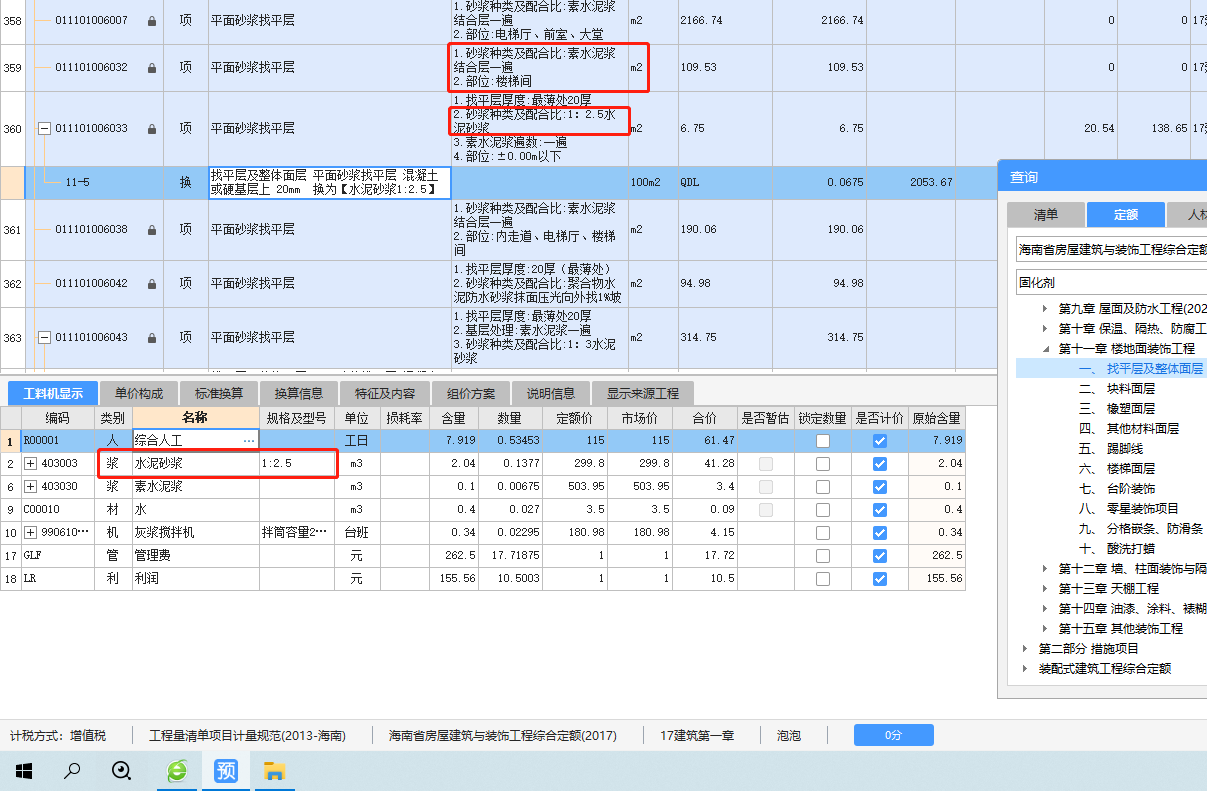Click 海南省房屋建筑与装饰工程综合定额(2017) status entry
Screen dimensions: 1207x791
(x=503, y=736)
